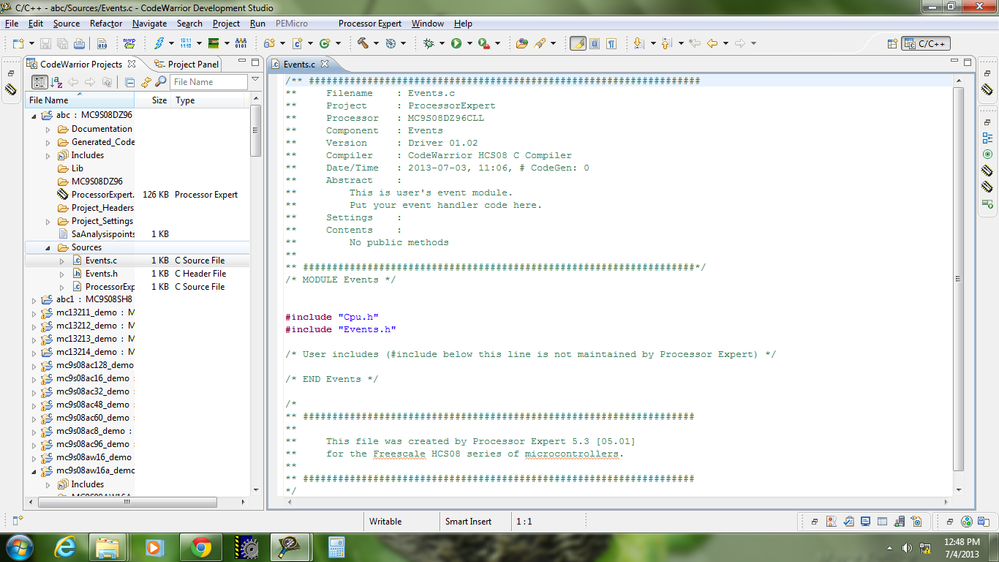
Task: Collapse the abc : MC9S08DZ96 project
Action: (34, 116)
